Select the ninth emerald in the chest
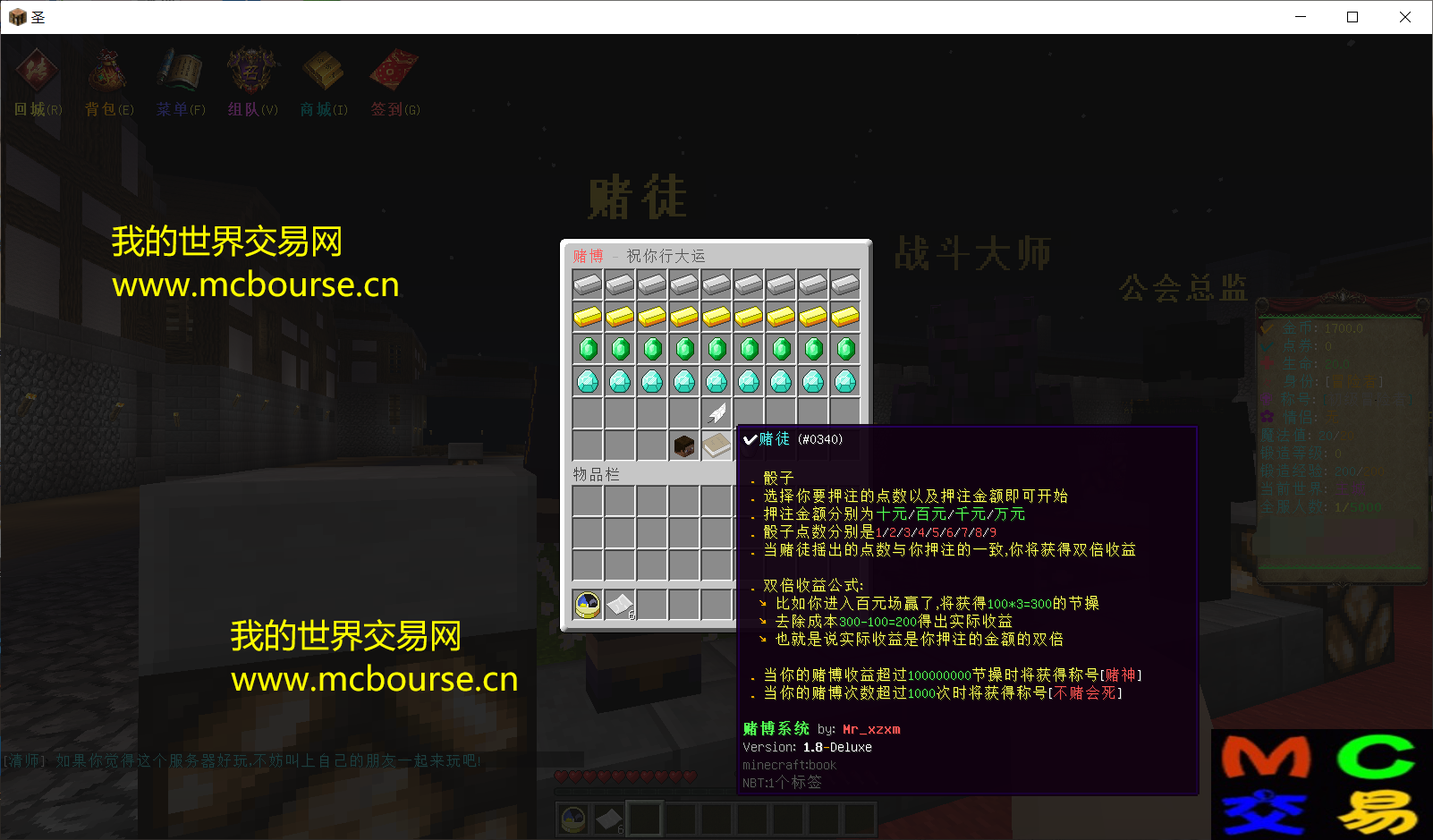Screen dimensions: 1433x840 (x=845, y=349)
